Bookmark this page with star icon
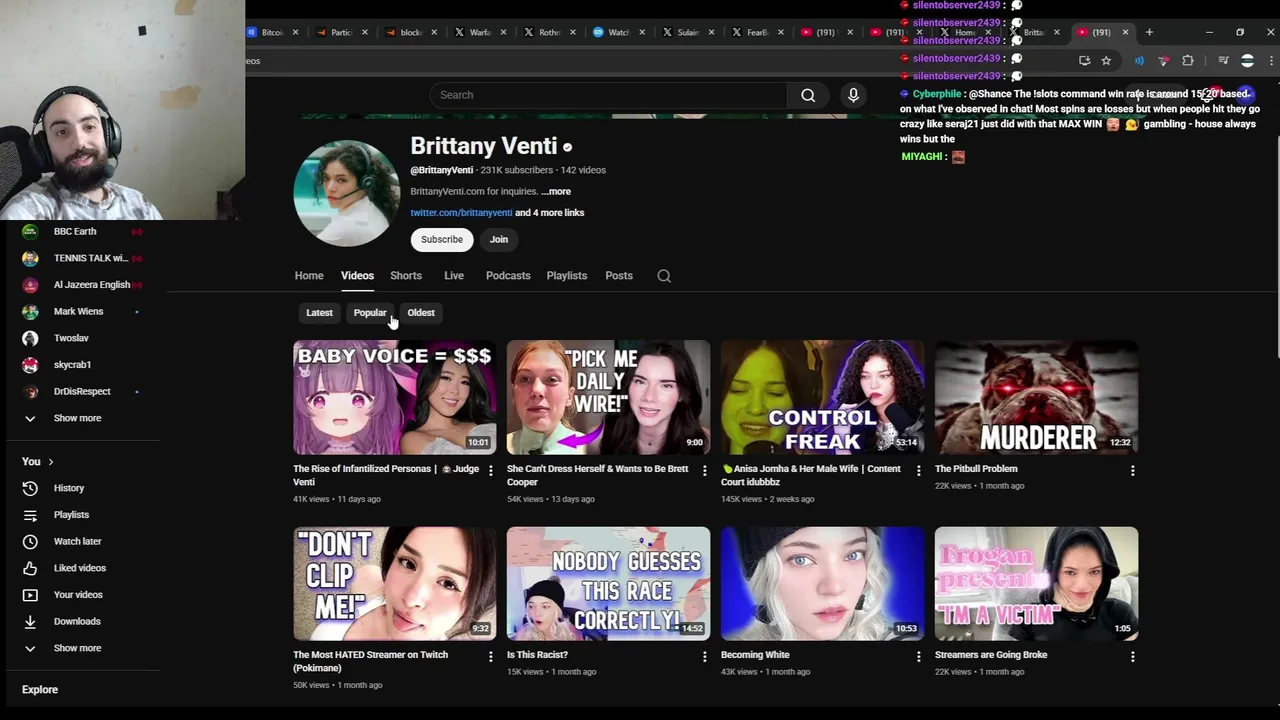The height and width of the screenshot is (720, 1280). point(1106,61)
